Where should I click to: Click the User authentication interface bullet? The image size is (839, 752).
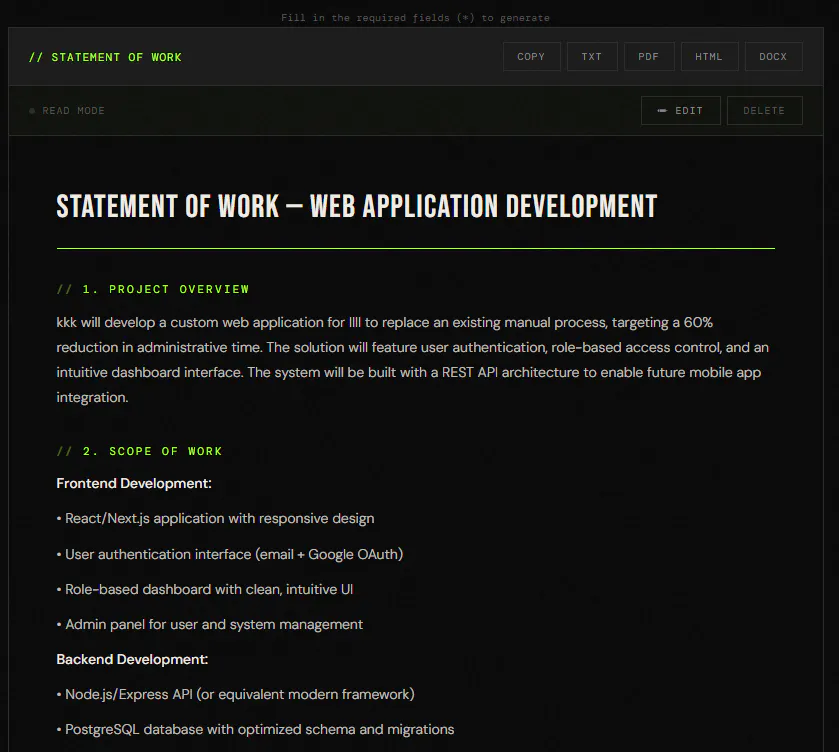(230, 554)
